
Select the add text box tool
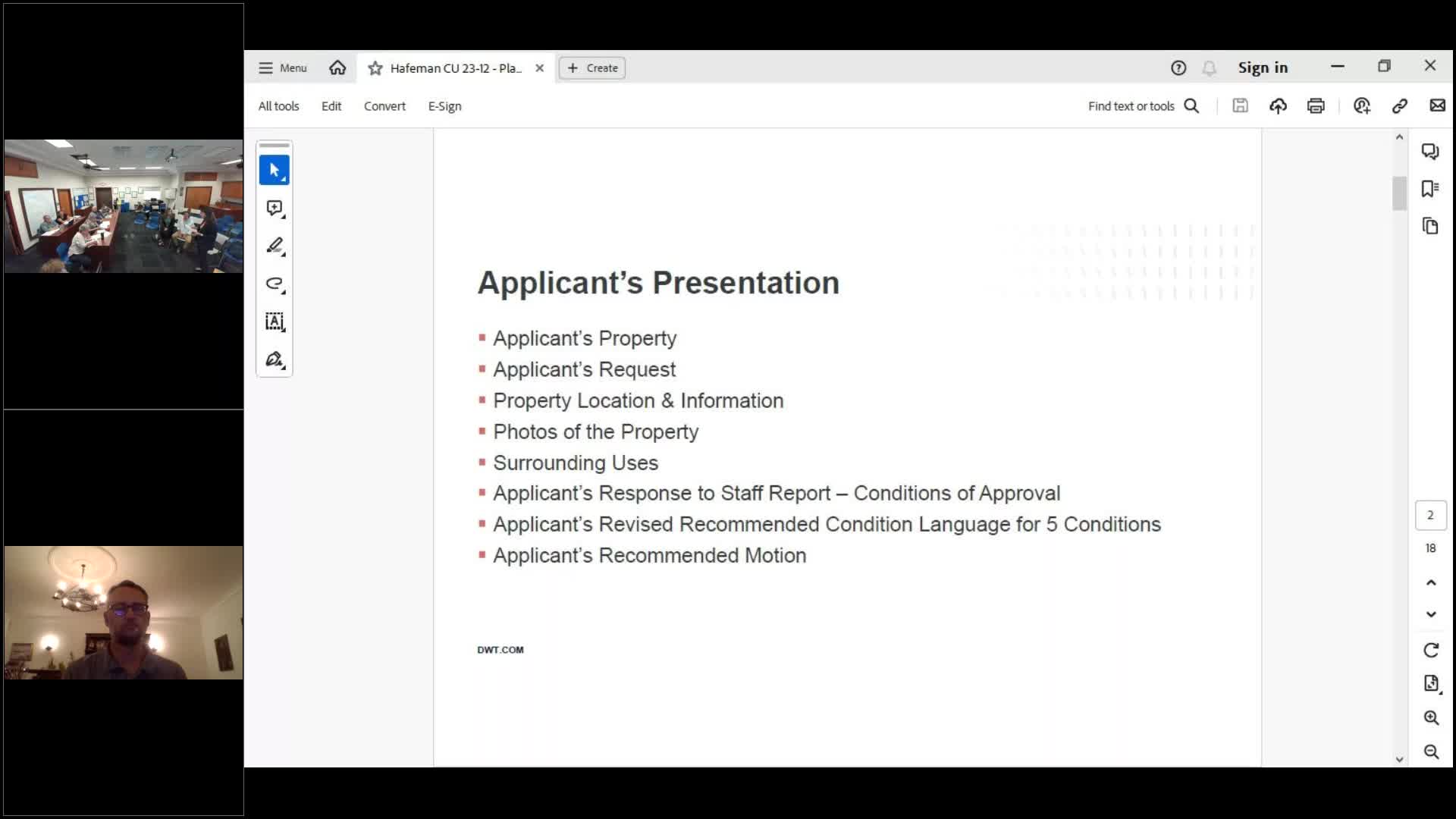(275, 322)
